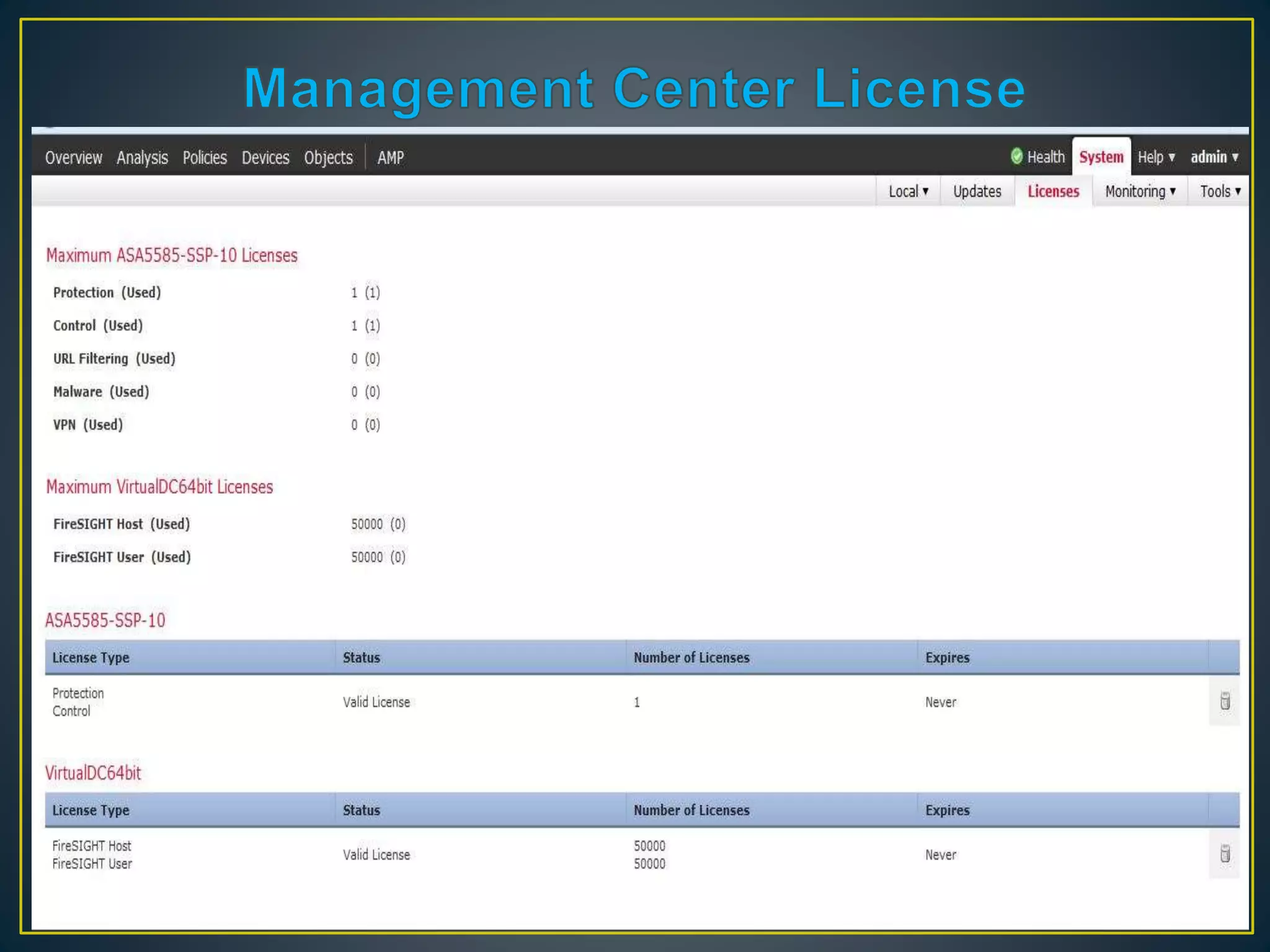Viewport: 1270px width, 952px height.
Task: Click Number of Licenses header in VirtualDC64bit table
Action: (x=691, y=810)
